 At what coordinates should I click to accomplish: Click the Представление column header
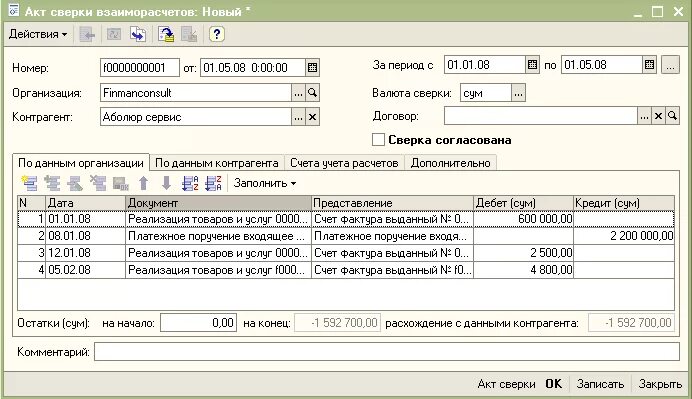pyautogui.click(x=392, y=203)
